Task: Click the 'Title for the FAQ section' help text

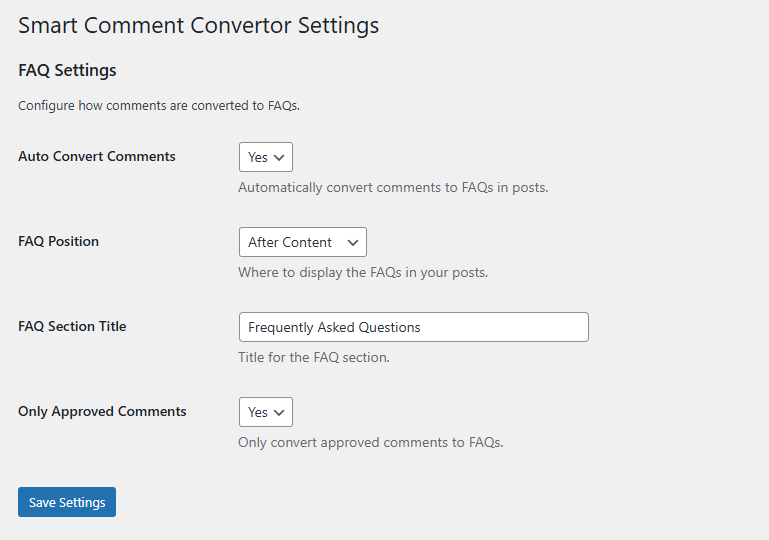Action: (x=314, y=357)
